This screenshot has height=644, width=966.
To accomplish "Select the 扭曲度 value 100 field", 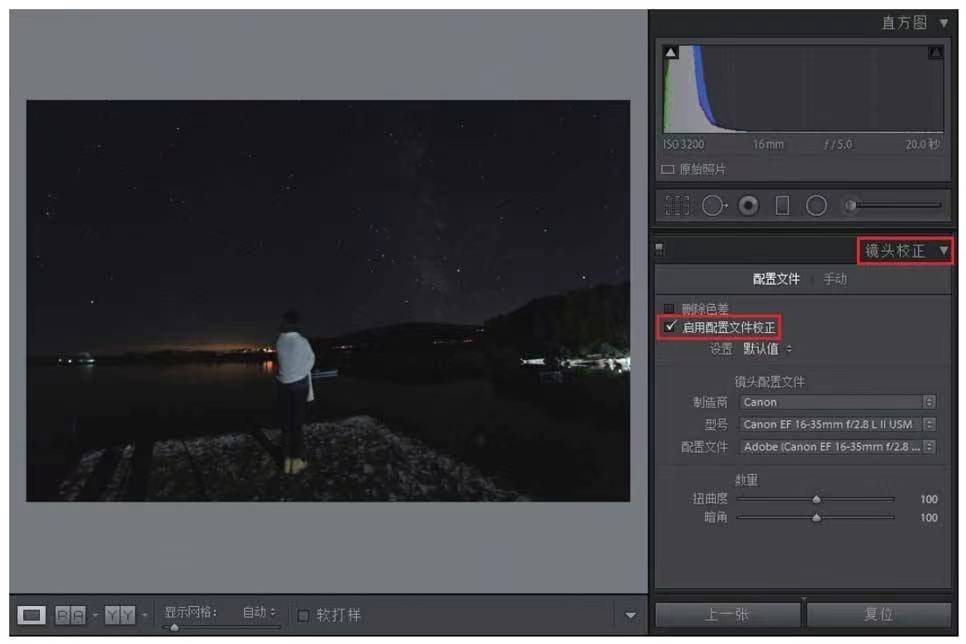I will click(928, 499).
